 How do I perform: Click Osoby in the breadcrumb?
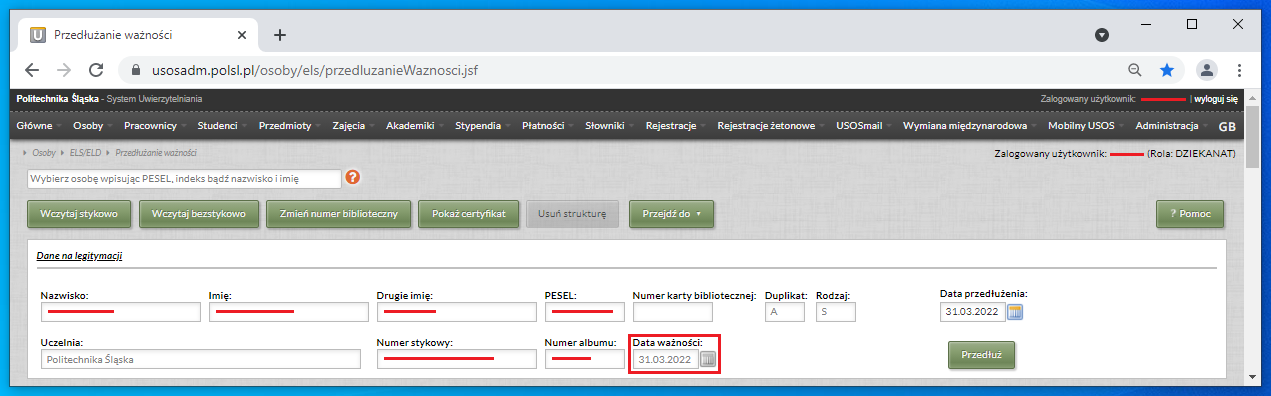44,153
